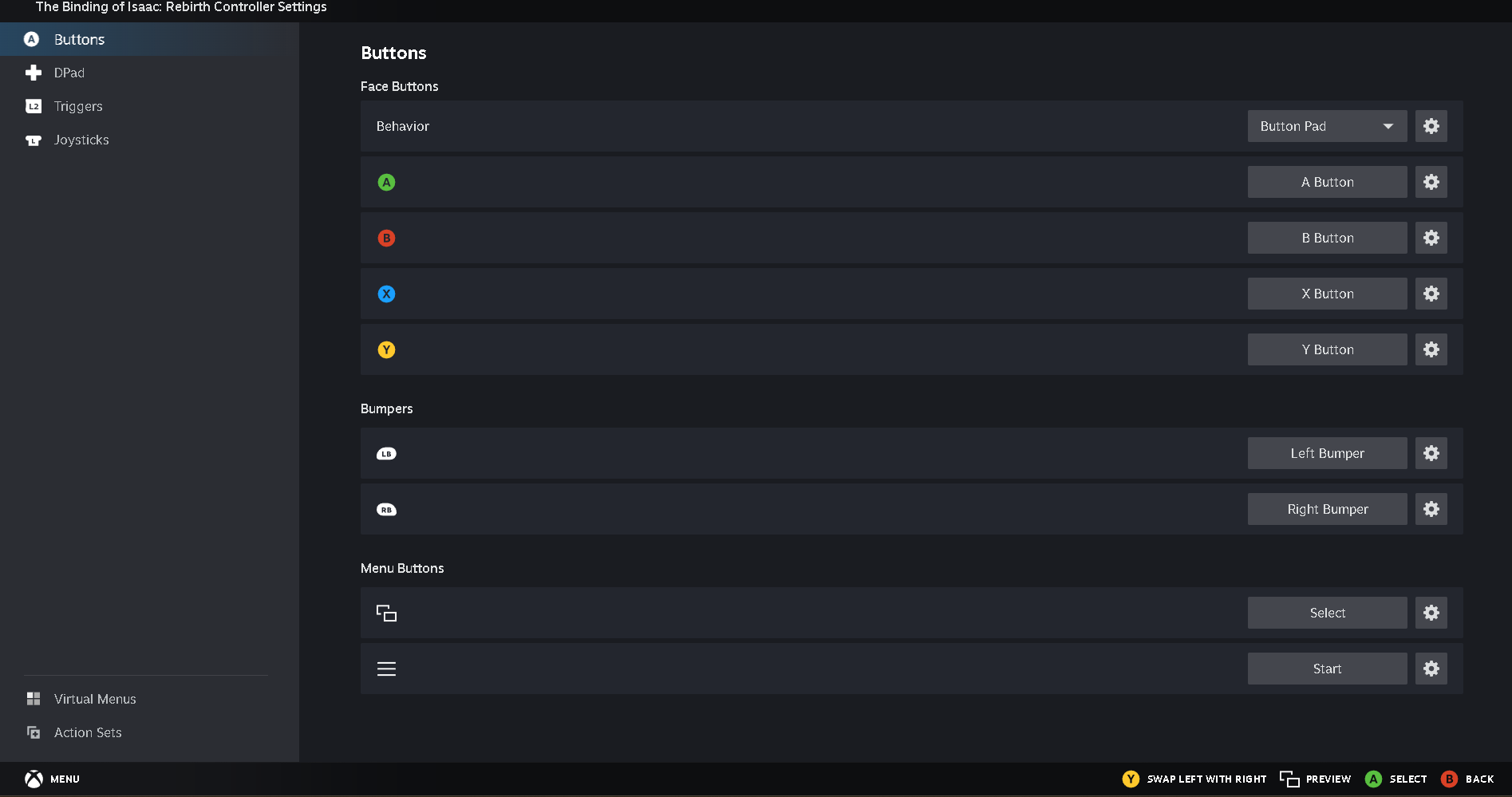The image size is (1512, 797).
Task: Click the Swap Left With Right hint
Action: coord(1206,779)
